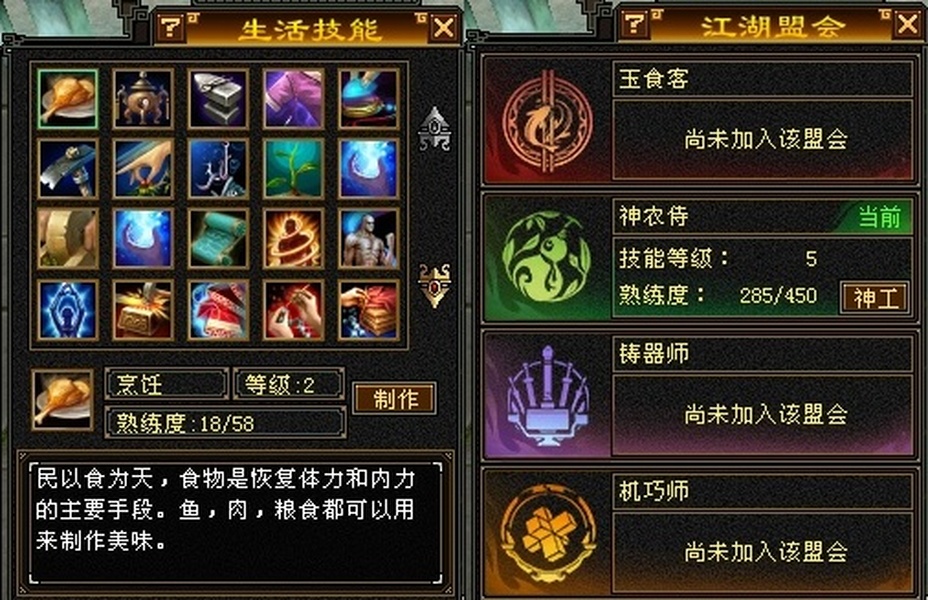Open the 玉食客 guild emblem

pos(547,121)
